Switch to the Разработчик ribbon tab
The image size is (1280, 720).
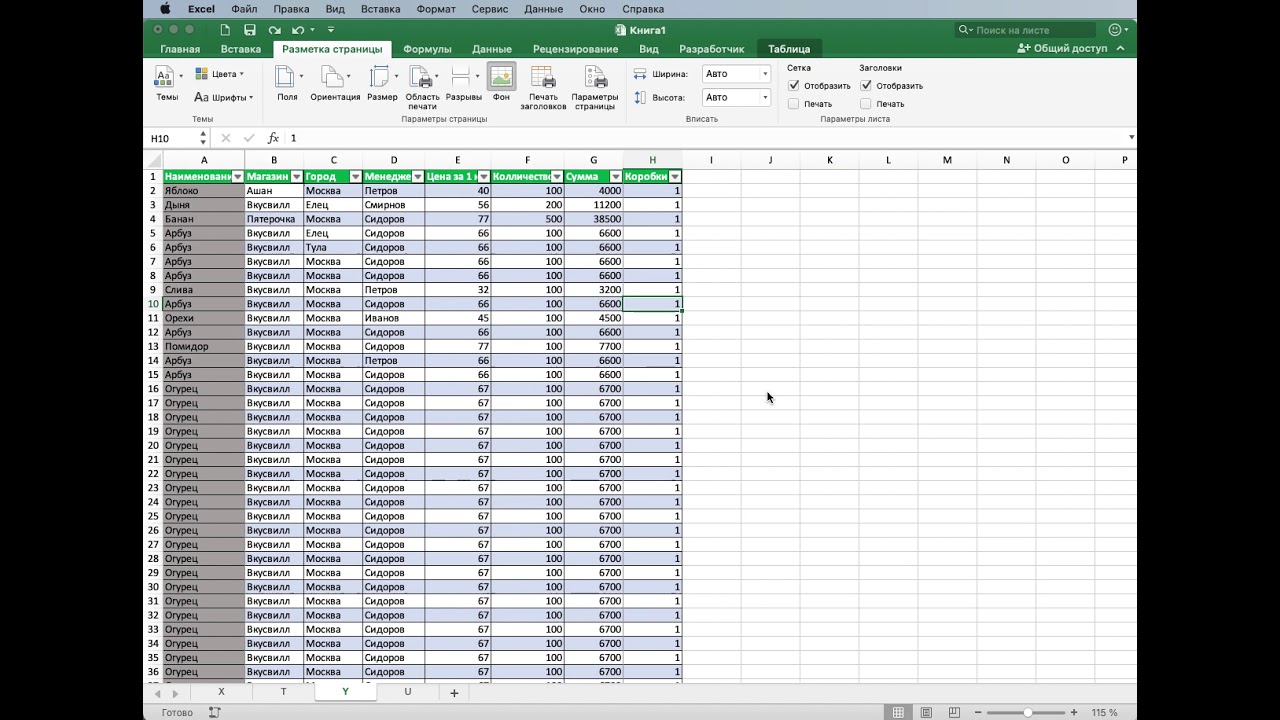pyautogui.click(x=712, y=49)
